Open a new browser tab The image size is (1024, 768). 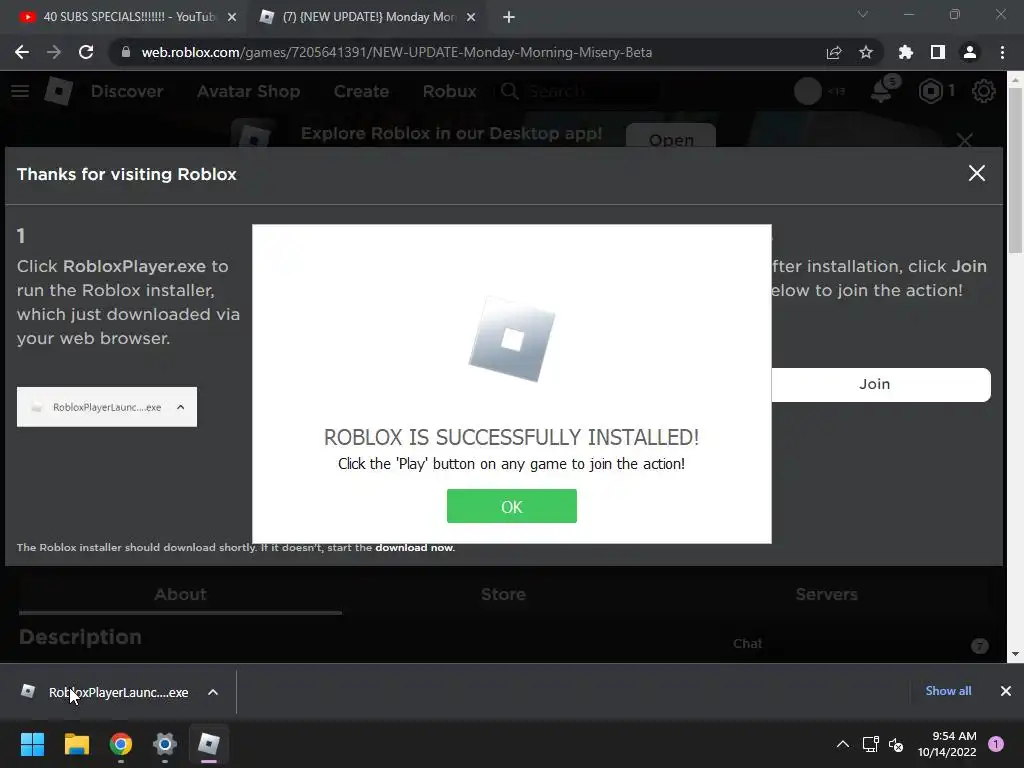click(509, 17)
